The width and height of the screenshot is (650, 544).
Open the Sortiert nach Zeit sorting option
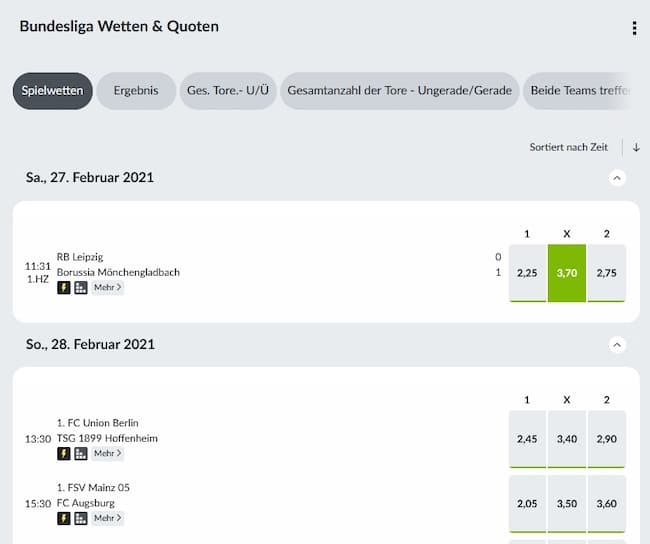click(568, 147)
